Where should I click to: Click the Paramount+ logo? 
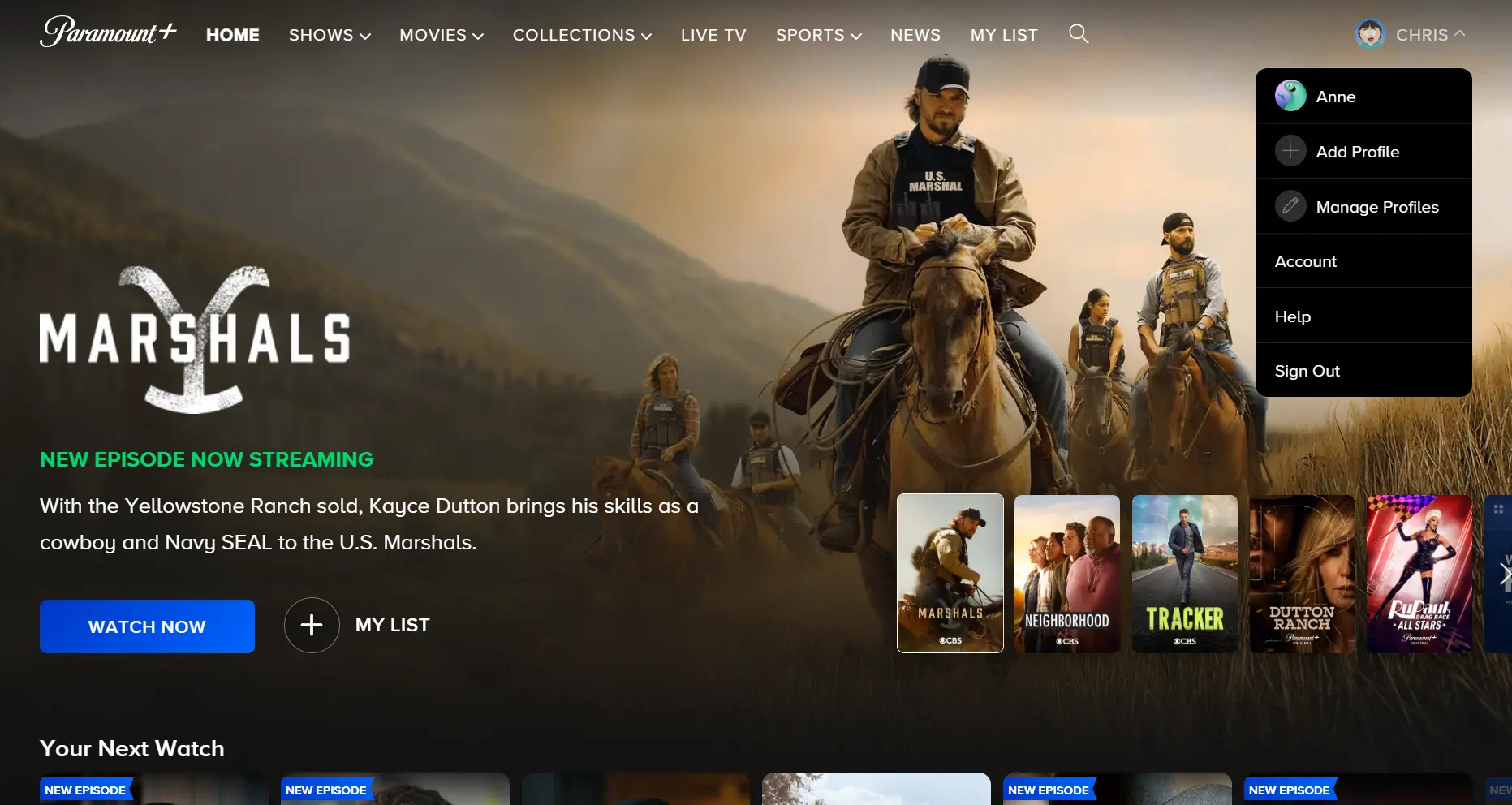(108, 32)
